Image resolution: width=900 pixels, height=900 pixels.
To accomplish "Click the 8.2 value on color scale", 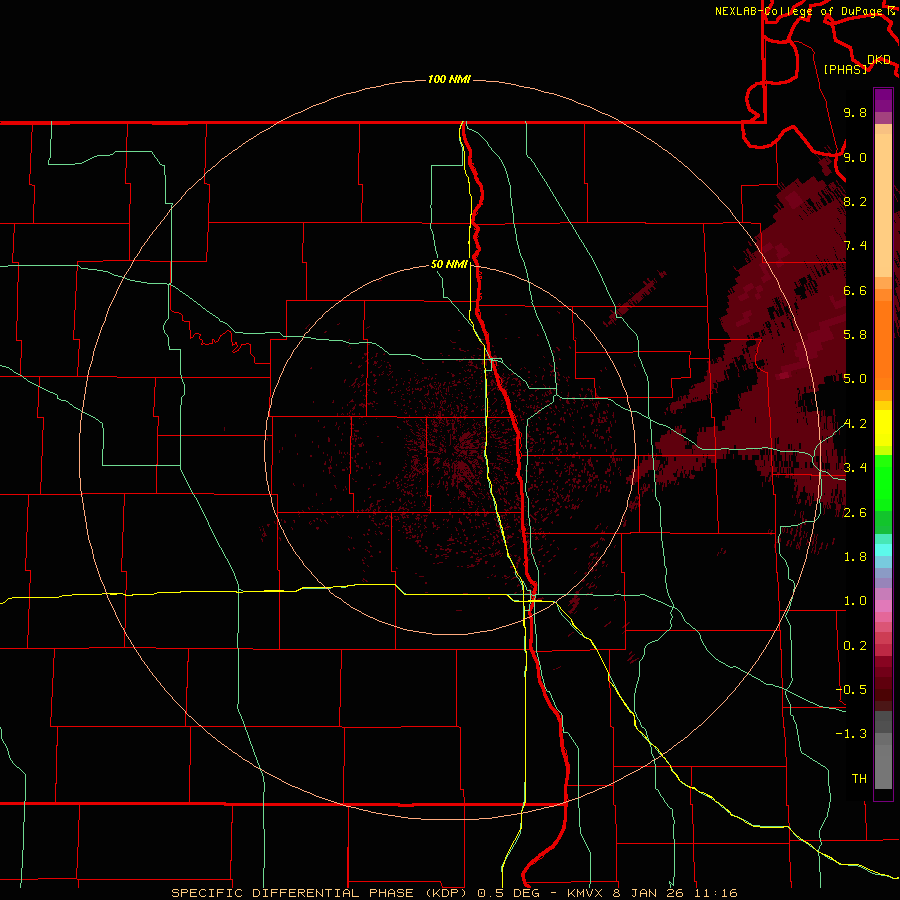I will click(x=855, y=201).
